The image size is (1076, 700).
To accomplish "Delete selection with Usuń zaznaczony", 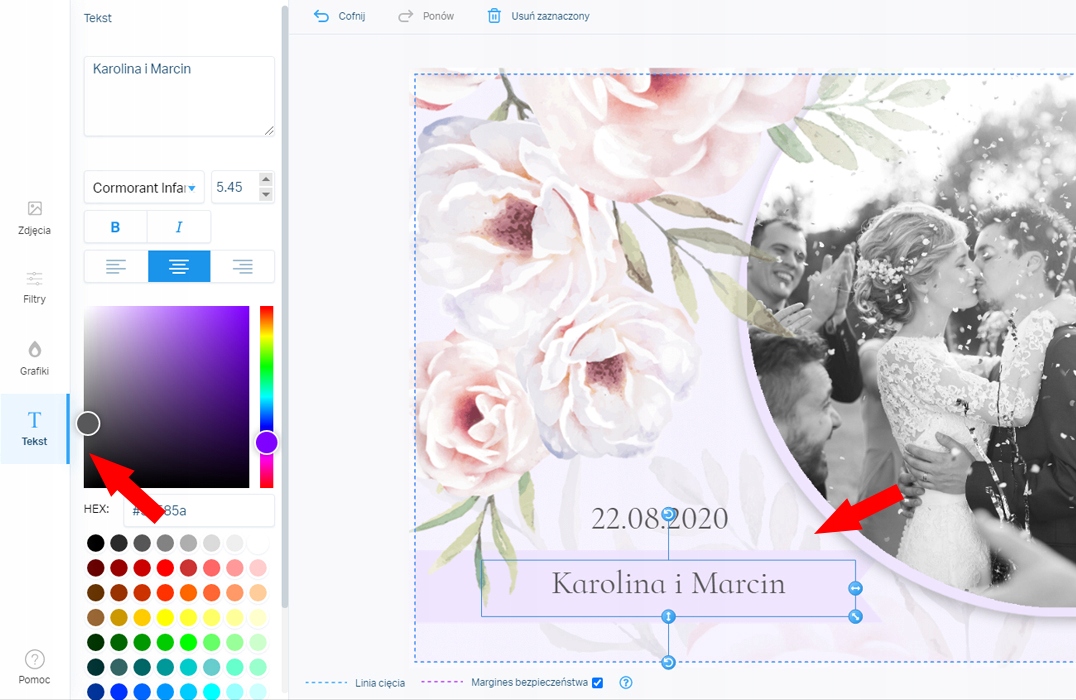I will (x=538, y=16).
